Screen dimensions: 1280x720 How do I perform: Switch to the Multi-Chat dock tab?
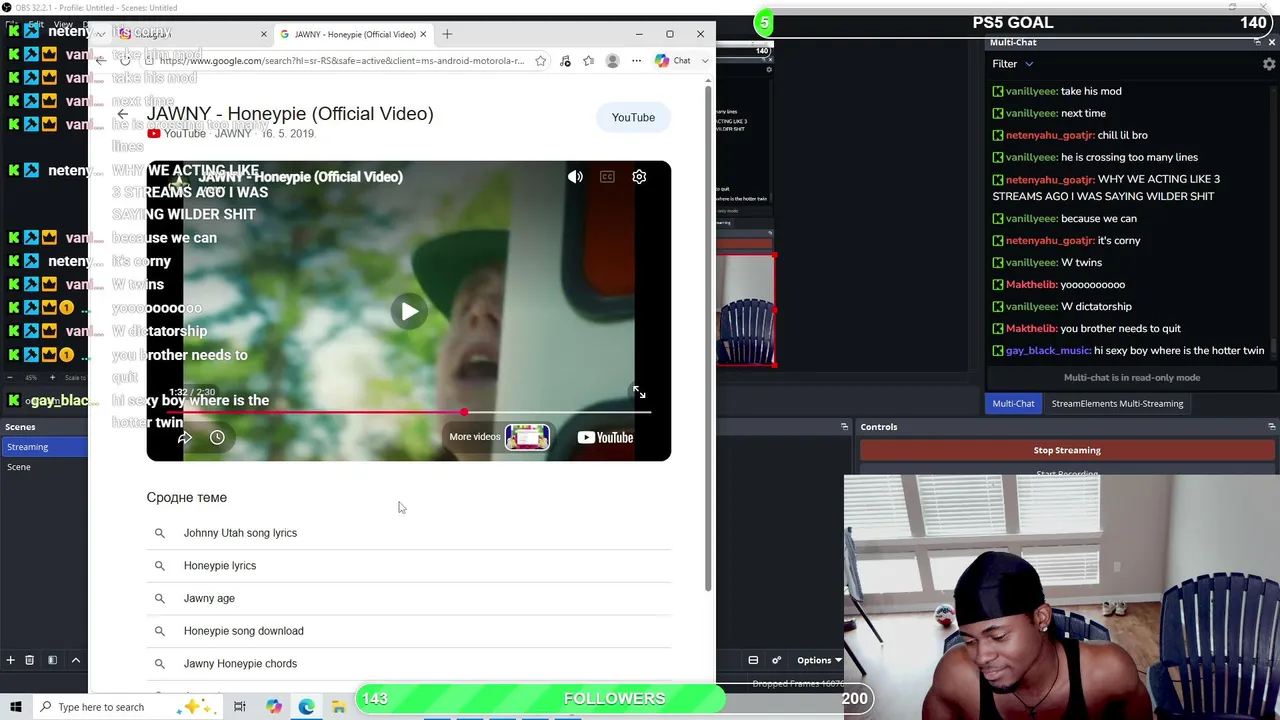tap(1013, 404)
